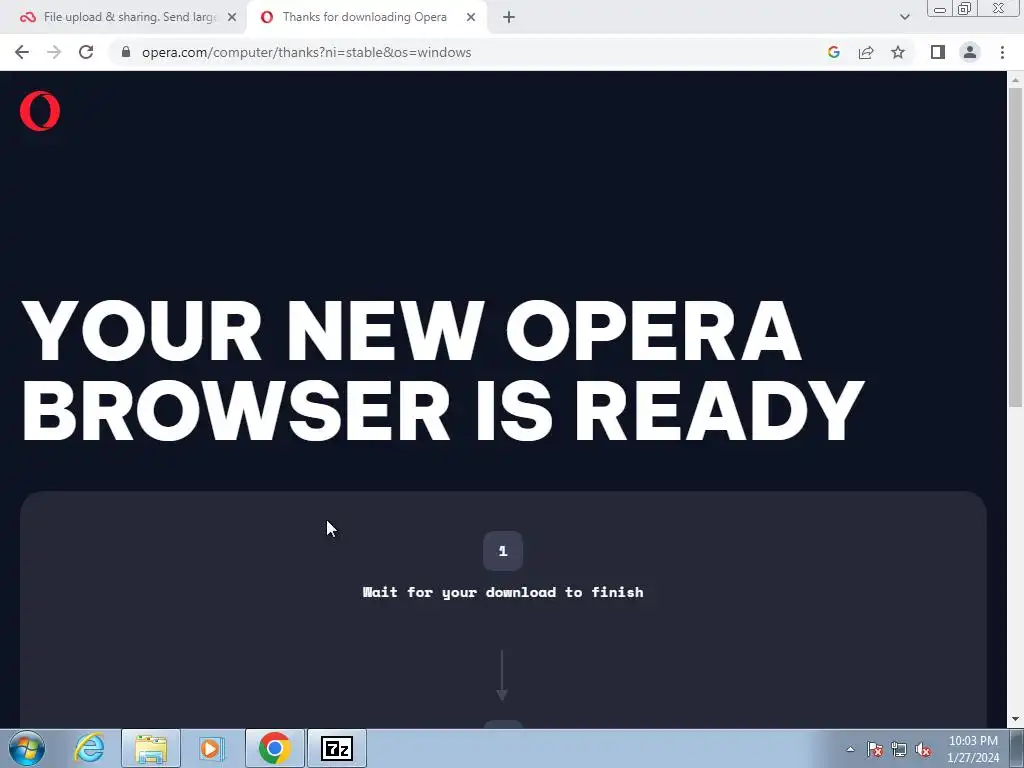This screenshot has height=768, width=1024.
Task: Minimize the Chrome window
Action: coord(940,8)
